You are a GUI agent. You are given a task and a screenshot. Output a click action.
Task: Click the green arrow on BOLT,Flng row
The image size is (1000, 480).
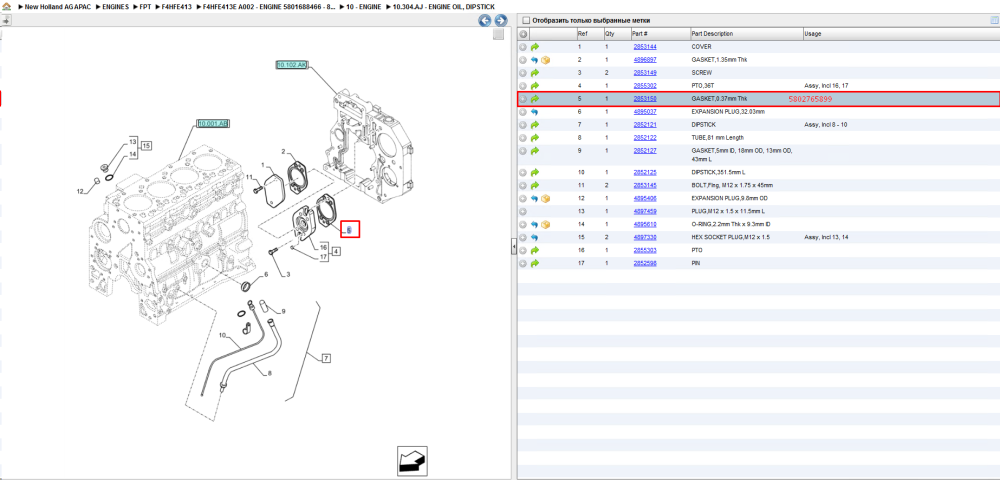coord(535,185)
